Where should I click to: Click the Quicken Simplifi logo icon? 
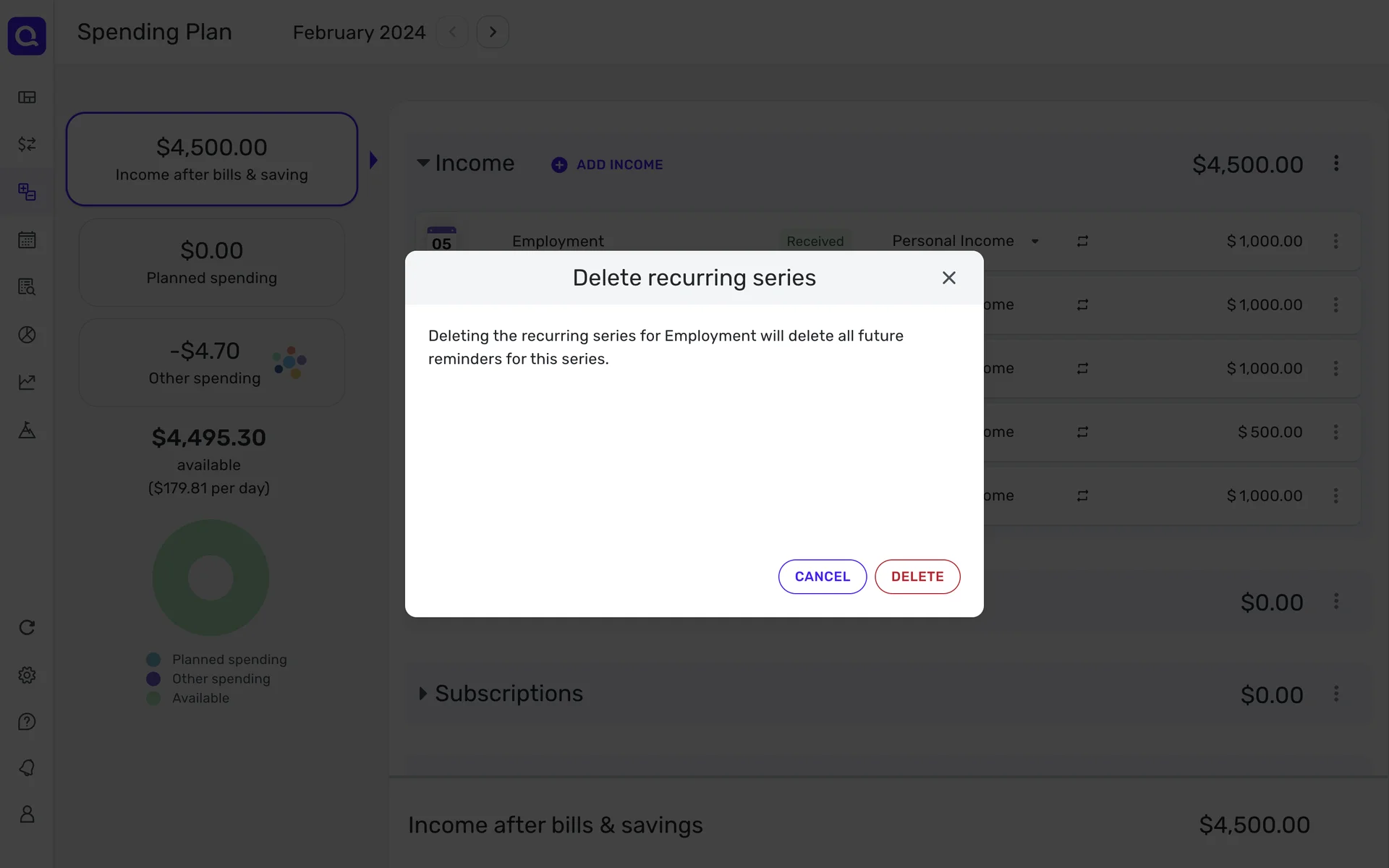click(27, 35)
